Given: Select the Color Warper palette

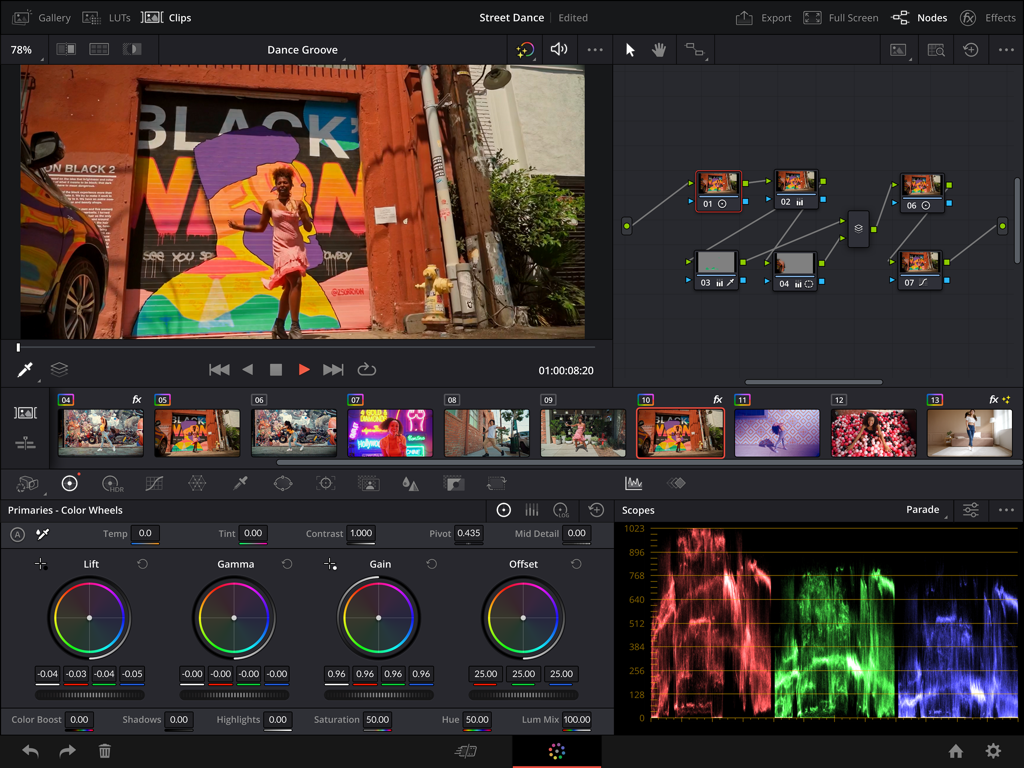Looking at the screenshot, I should 197,484.
